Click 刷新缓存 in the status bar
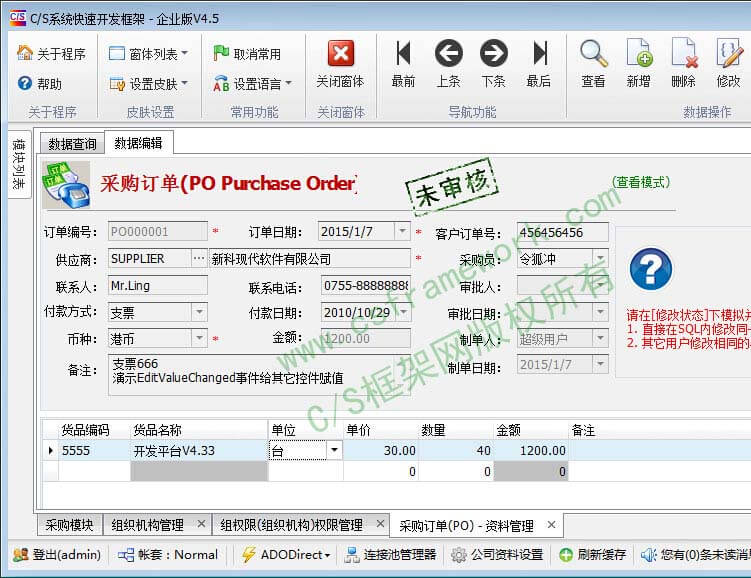751x578 pixels. tap(593, 554)
